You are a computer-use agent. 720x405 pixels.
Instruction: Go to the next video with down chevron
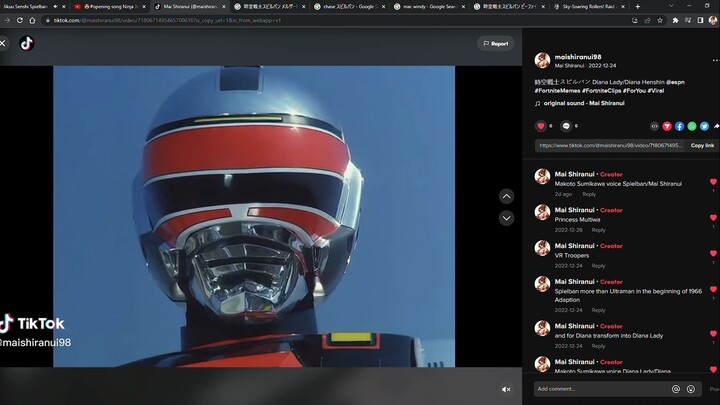click(x=506, y=218)
